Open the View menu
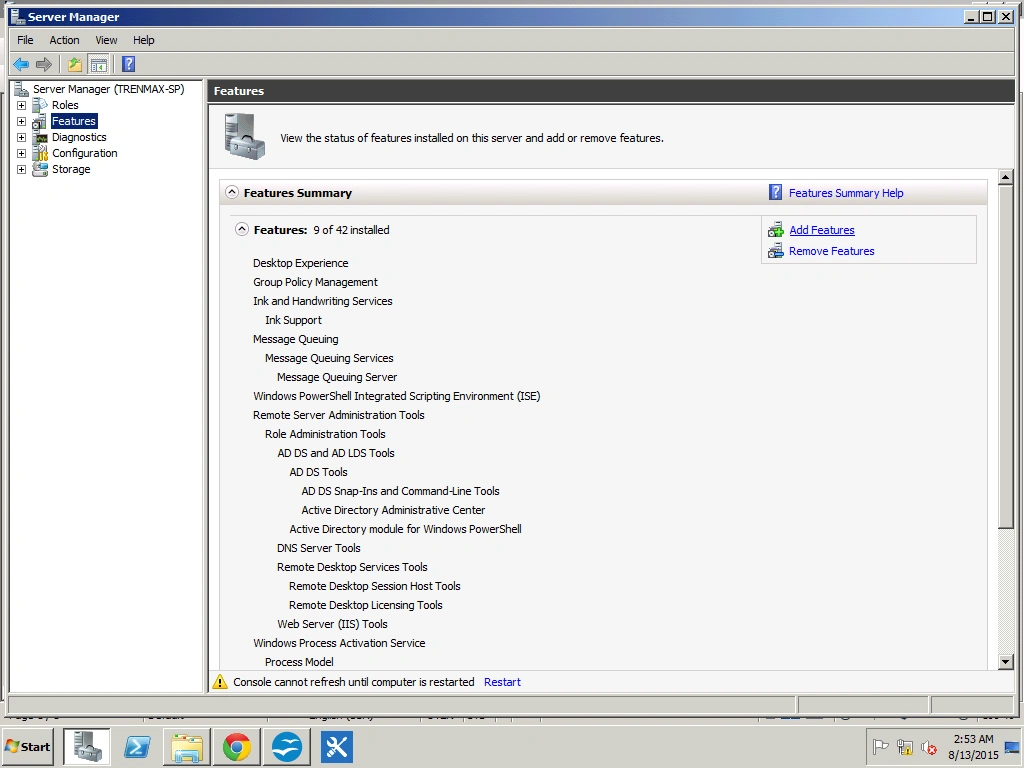Screen dimensions: 1024x768 click(x=106, y=40)
